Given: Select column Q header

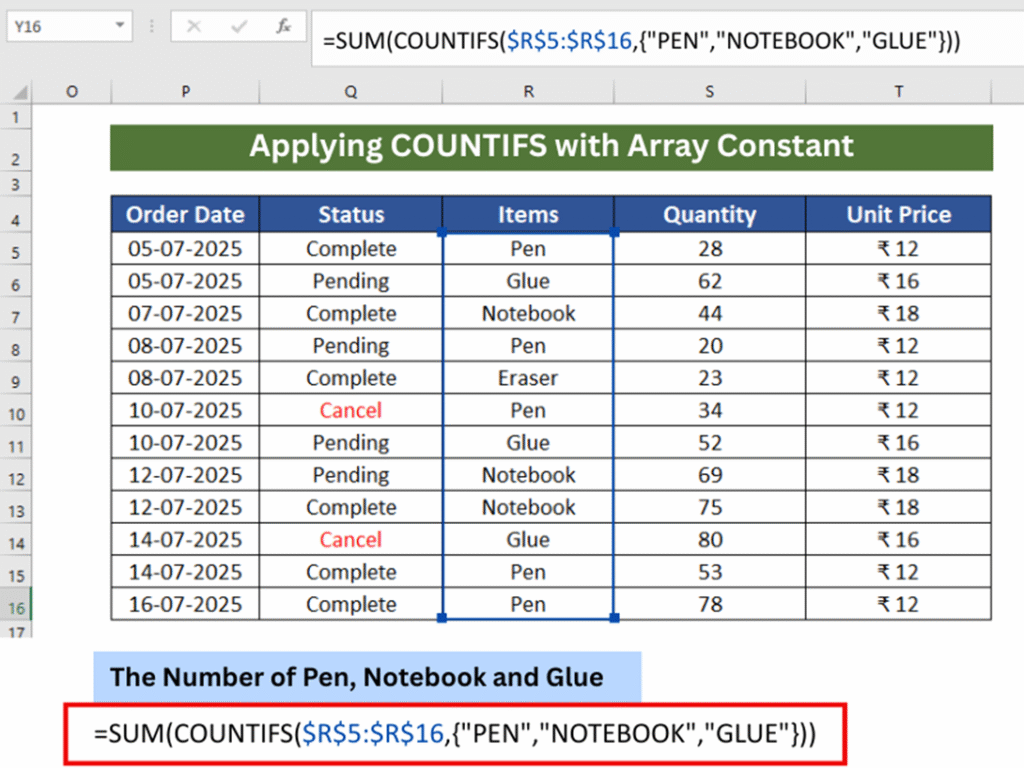Looking at the screenshot, I should click(351, 92).
